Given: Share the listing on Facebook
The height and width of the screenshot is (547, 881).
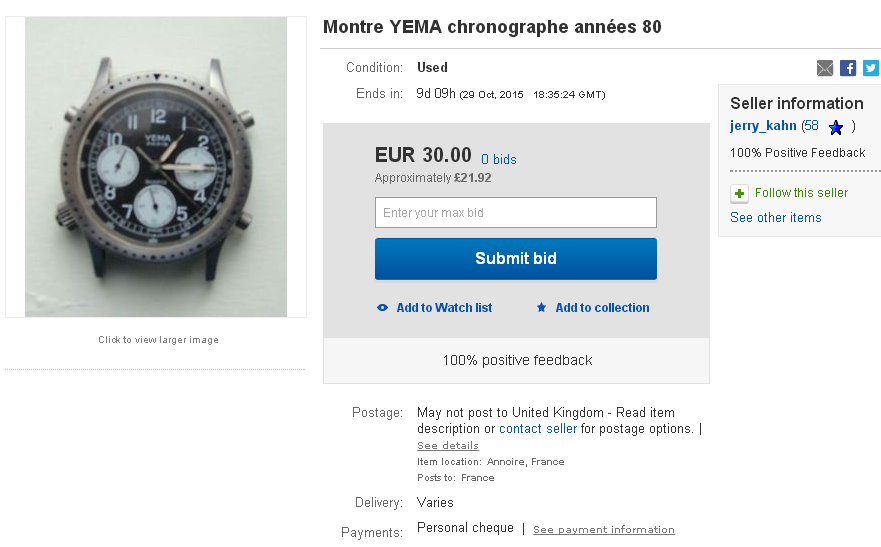Looking at the screenshot, I should 848,68.
